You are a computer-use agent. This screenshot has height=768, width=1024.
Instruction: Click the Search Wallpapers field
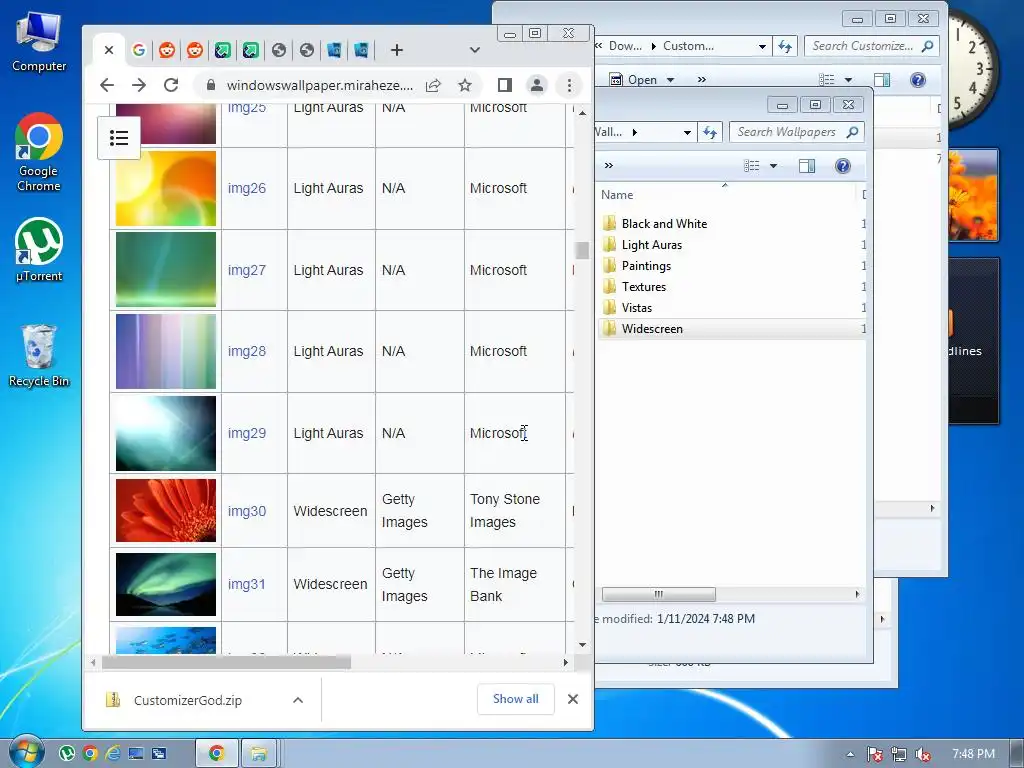[797, 132]
